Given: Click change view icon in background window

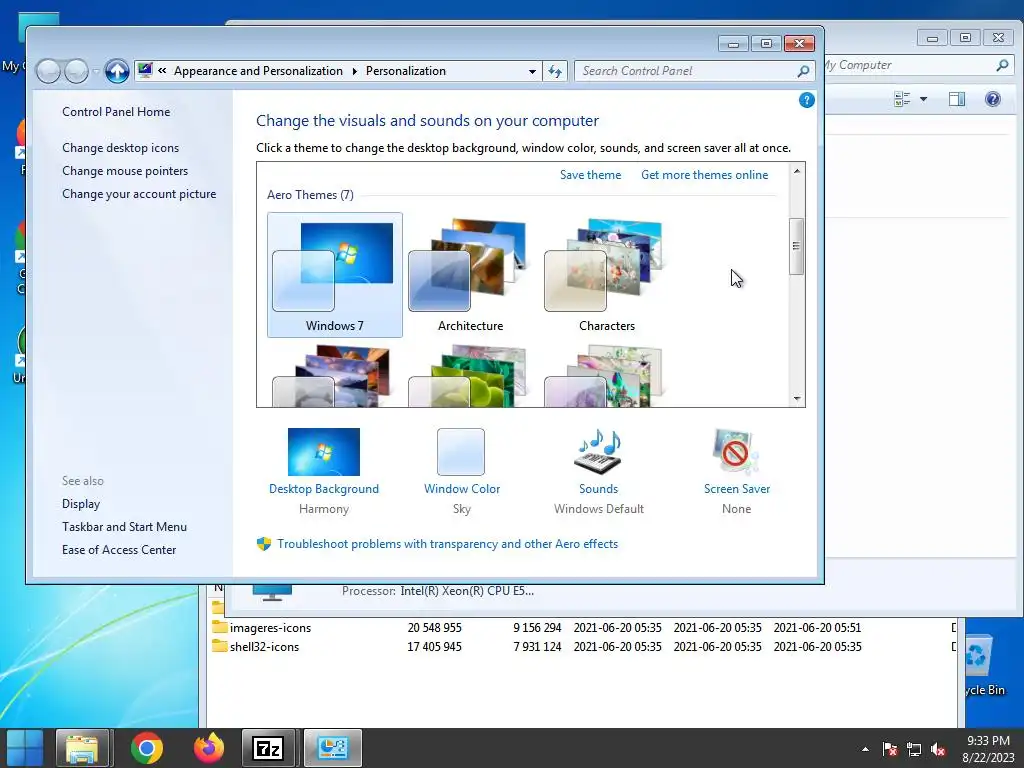Looking at the screenshot, I should point(902,99).
